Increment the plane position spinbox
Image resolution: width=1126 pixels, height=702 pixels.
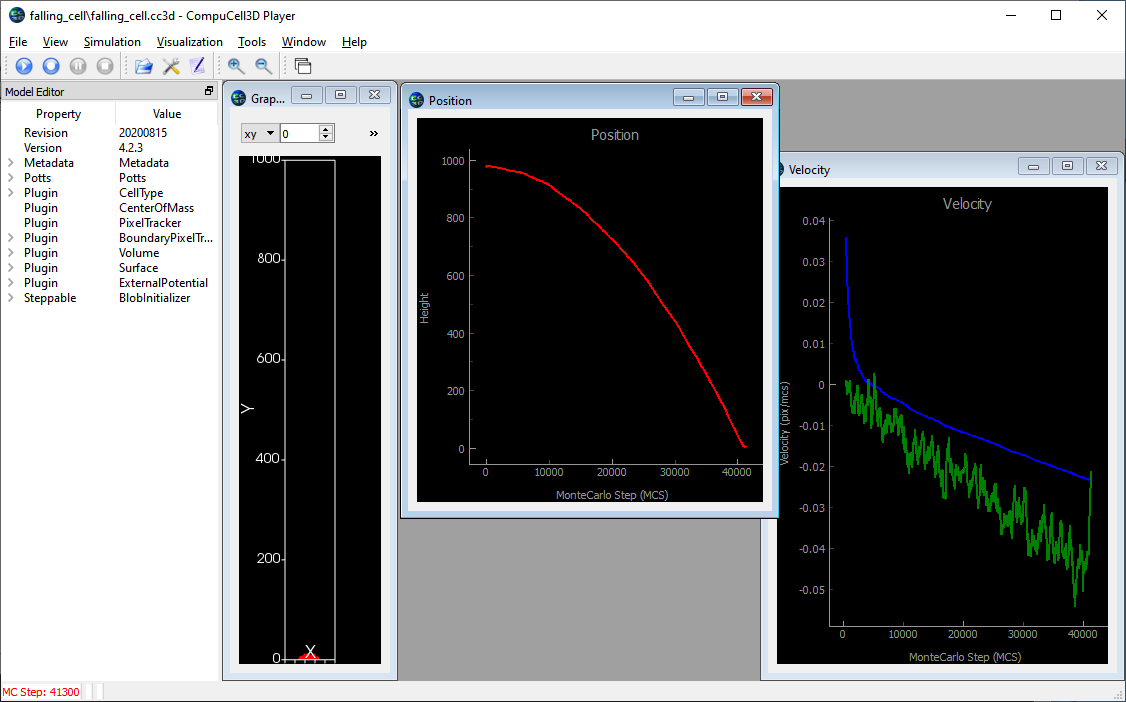point(326,129)
